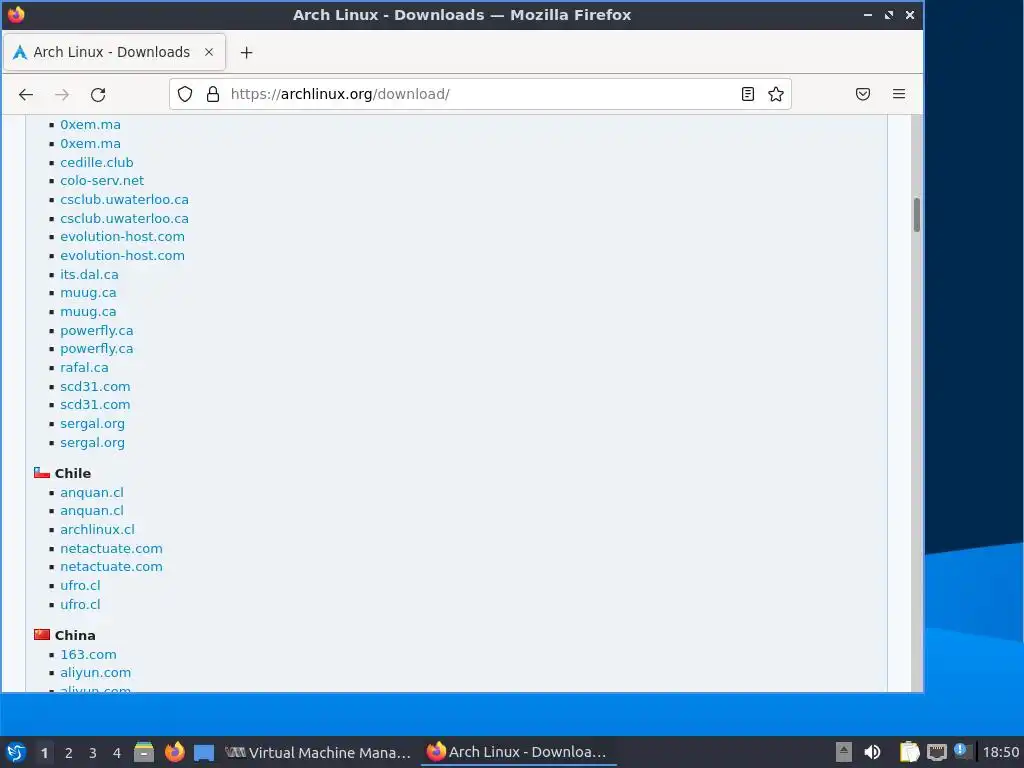The image size is (1024, 768).
Task: Click the blue show-desktop icon in taskbar
Action: point(204,753)
